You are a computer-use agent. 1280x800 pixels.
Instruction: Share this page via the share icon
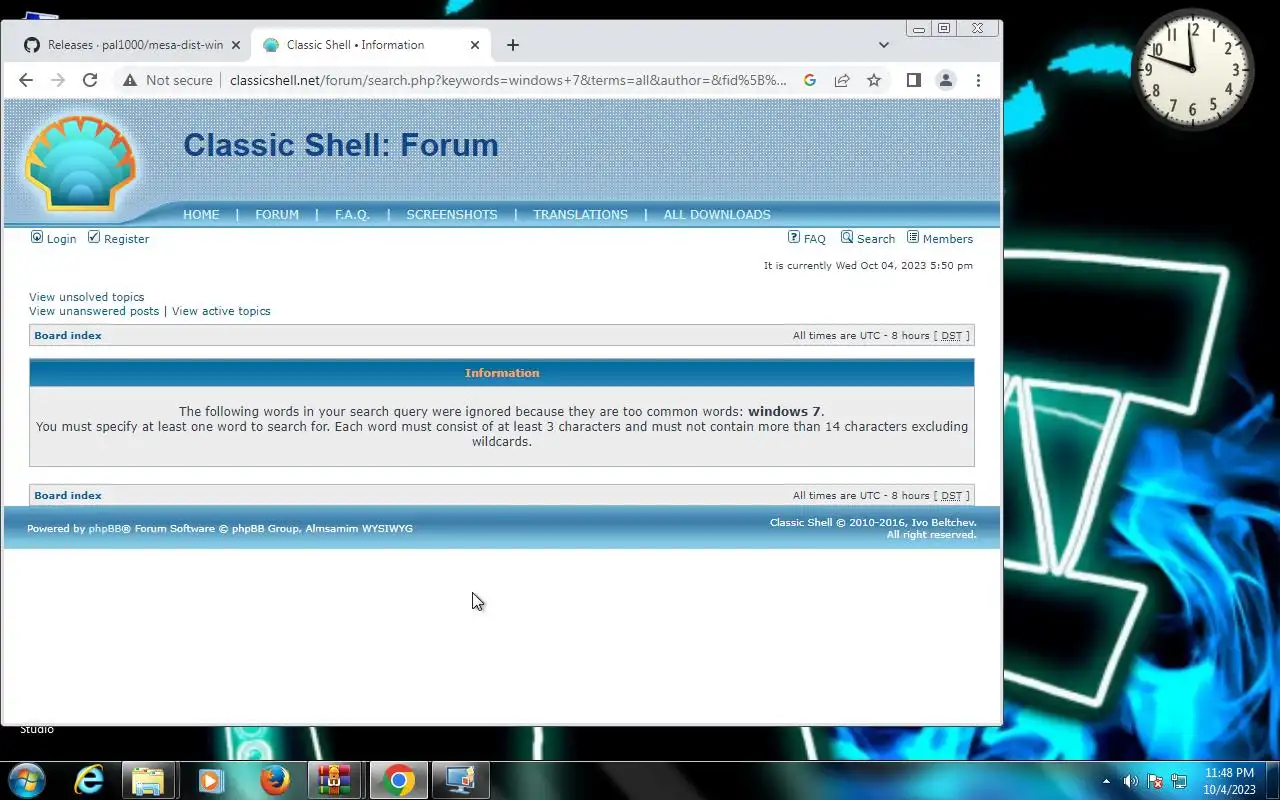tap(842, 80)
